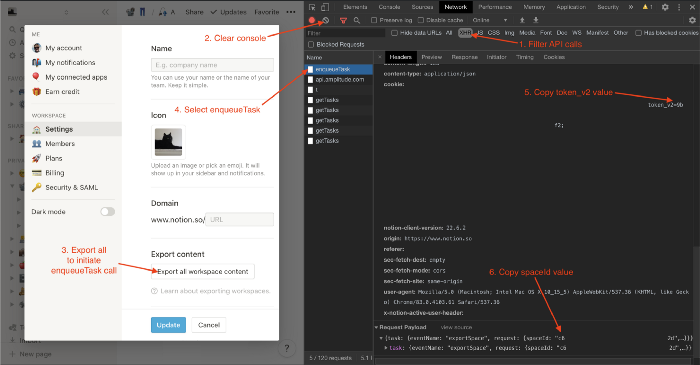This screenshot has width=700, height=365.
Task: Click the blue Update button
Action: (168, 325)
